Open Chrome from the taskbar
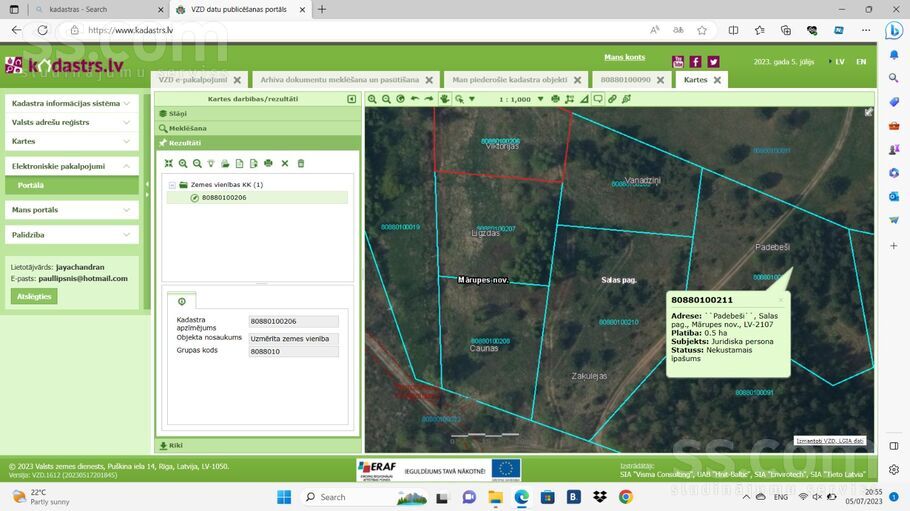This screenshot has width=910, height=511. (626, 497)
